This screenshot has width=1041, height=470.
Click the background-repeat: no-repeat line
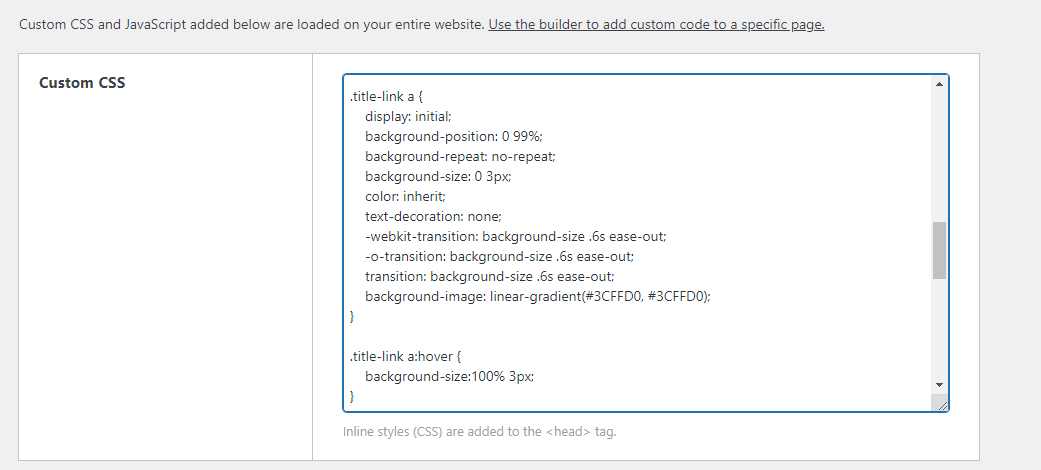[x=460, y=157]
